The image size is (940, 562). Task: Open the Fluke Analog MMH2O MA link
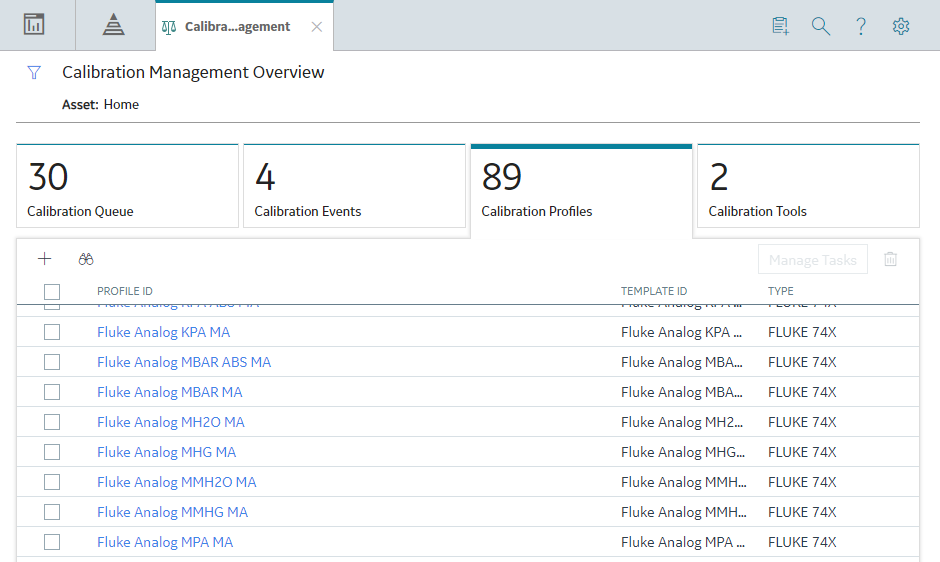pos(177,482)
